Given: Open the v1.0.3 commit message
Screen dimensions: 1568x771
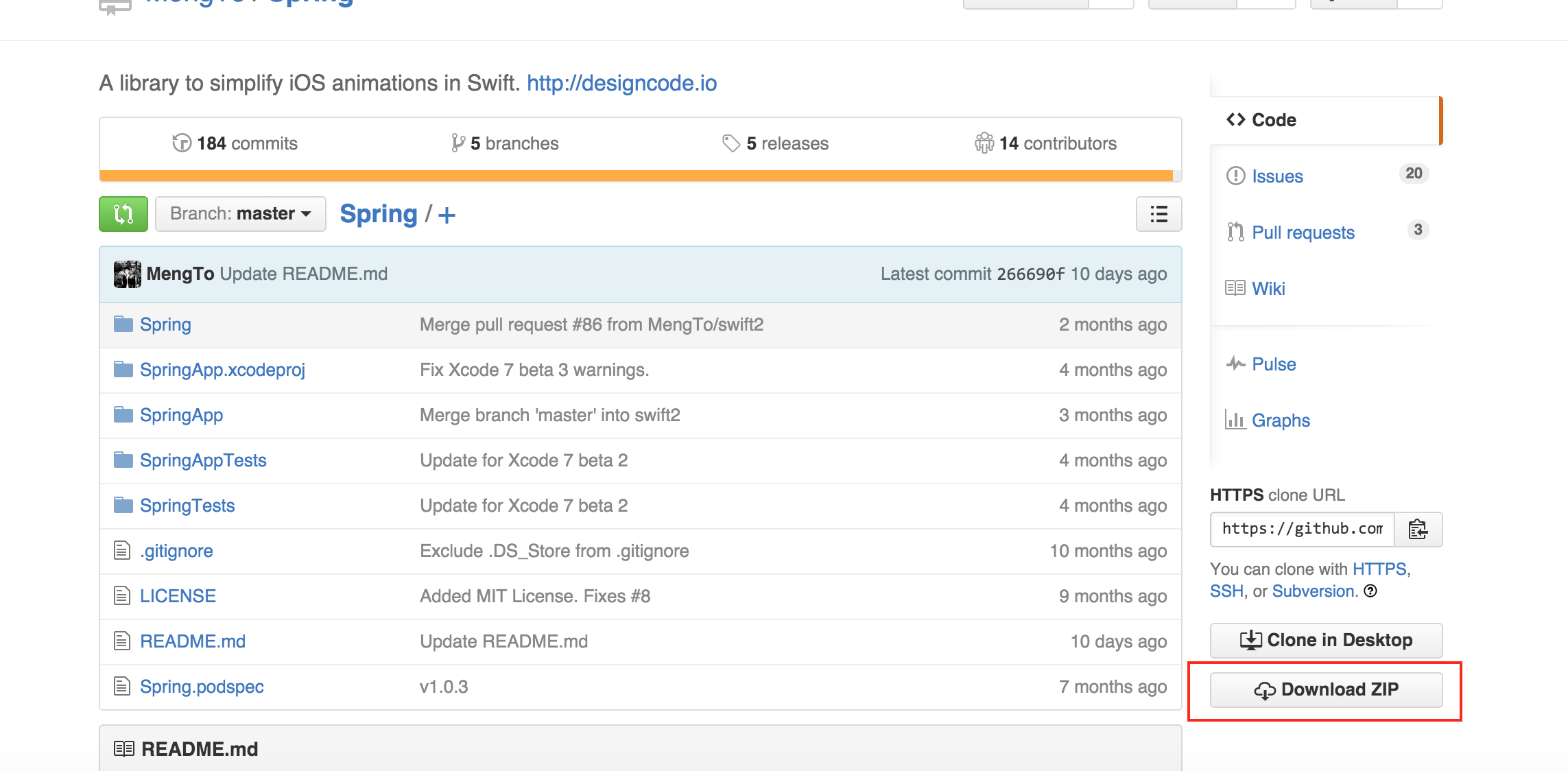Looking at the screenshot, I should [x=444, y=687].
